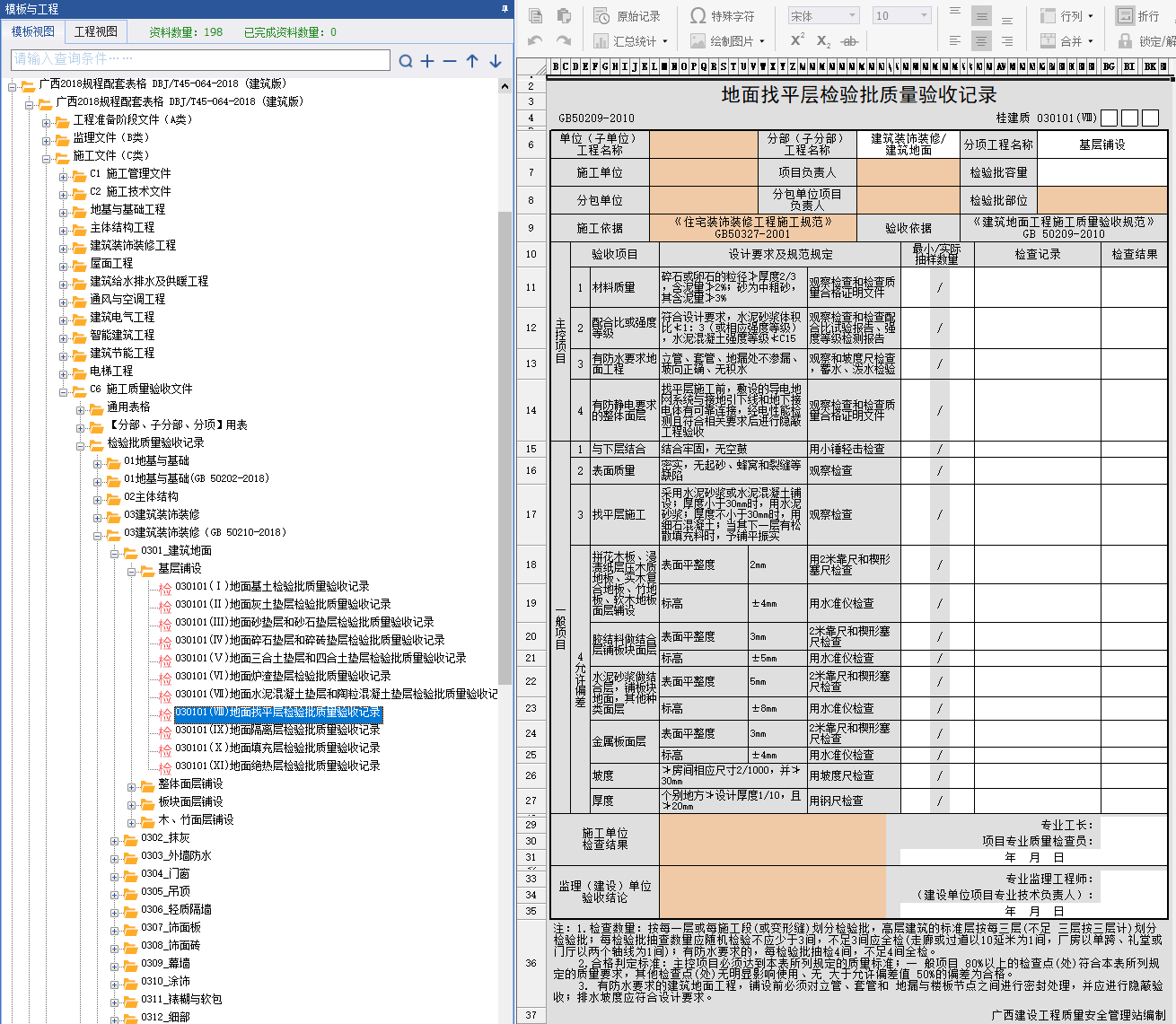Switch to 模板视图 tab
Screen dimensions: 1176x1024
33,31
